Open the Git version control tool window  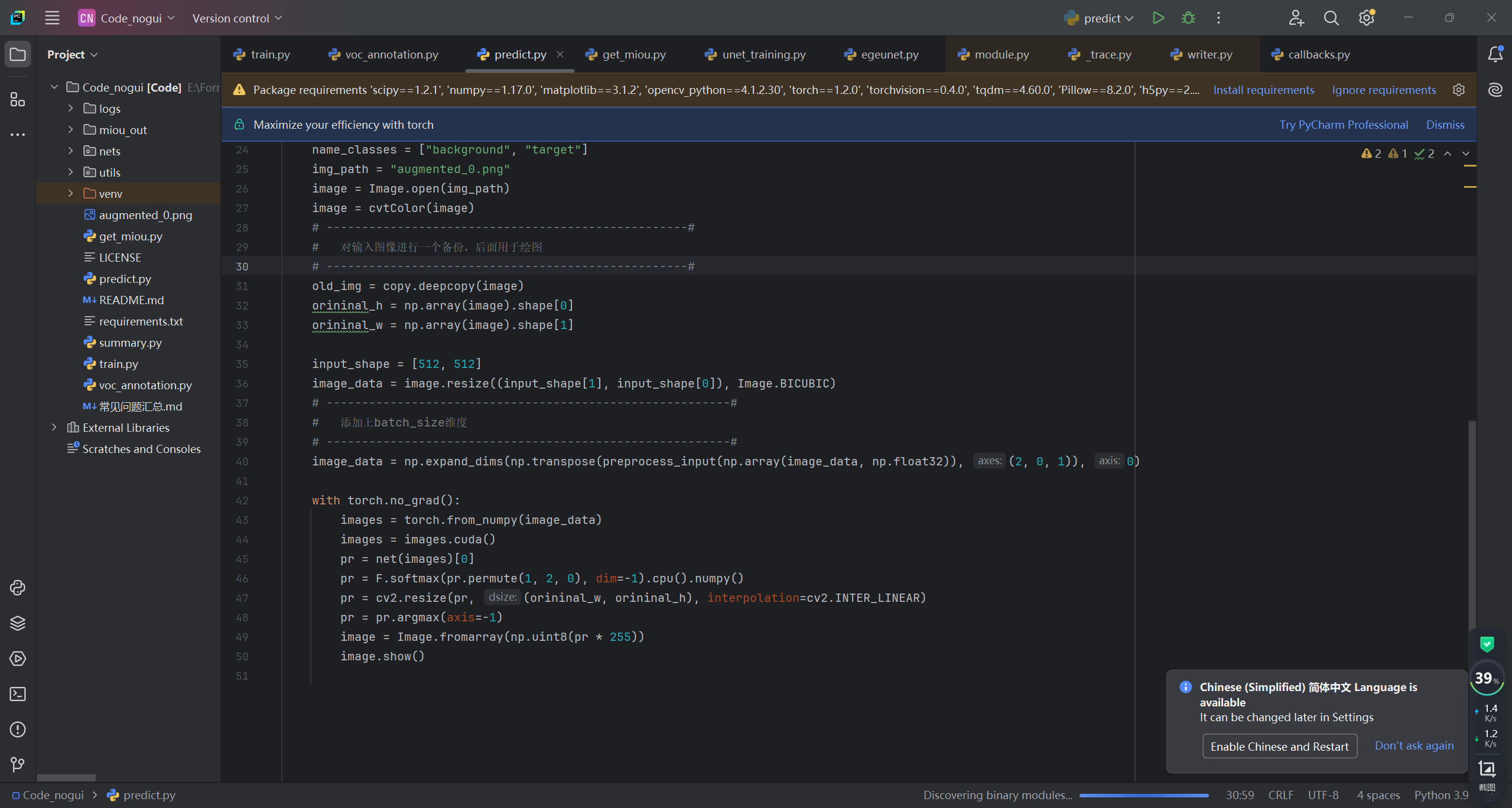point(18,765)
